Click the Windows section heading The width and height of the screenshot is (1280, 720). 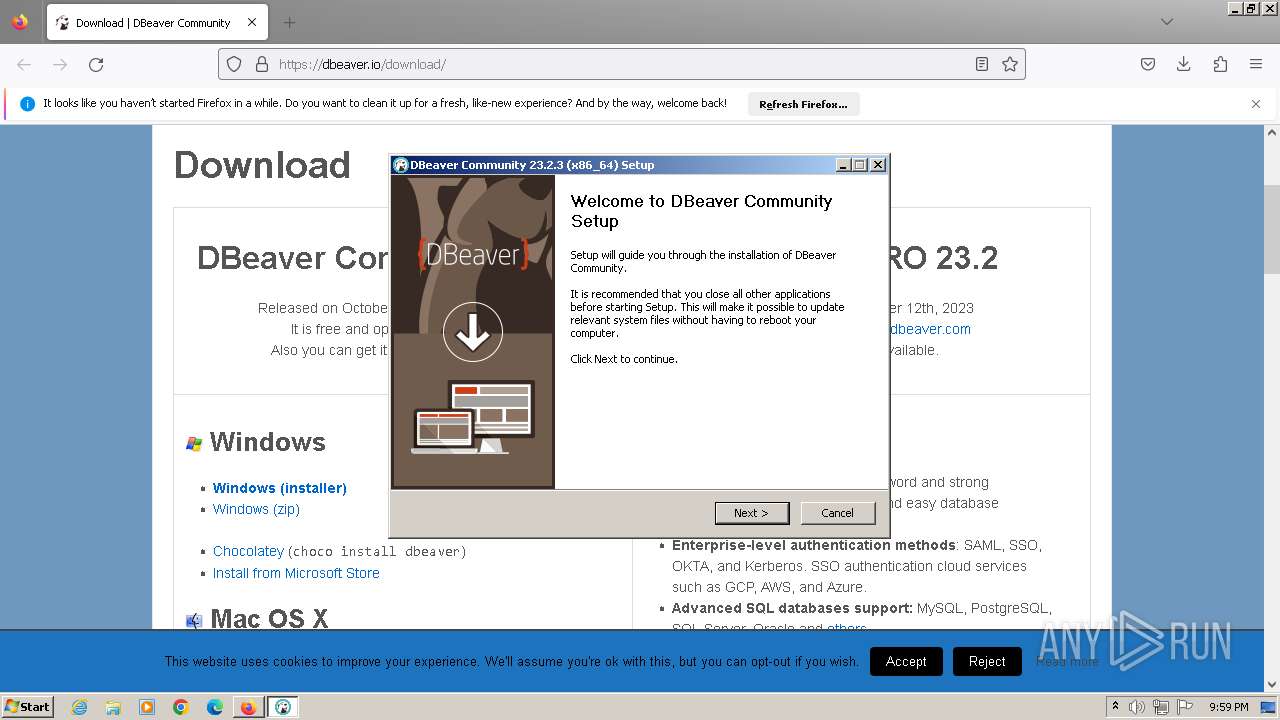tap(267, 442)
